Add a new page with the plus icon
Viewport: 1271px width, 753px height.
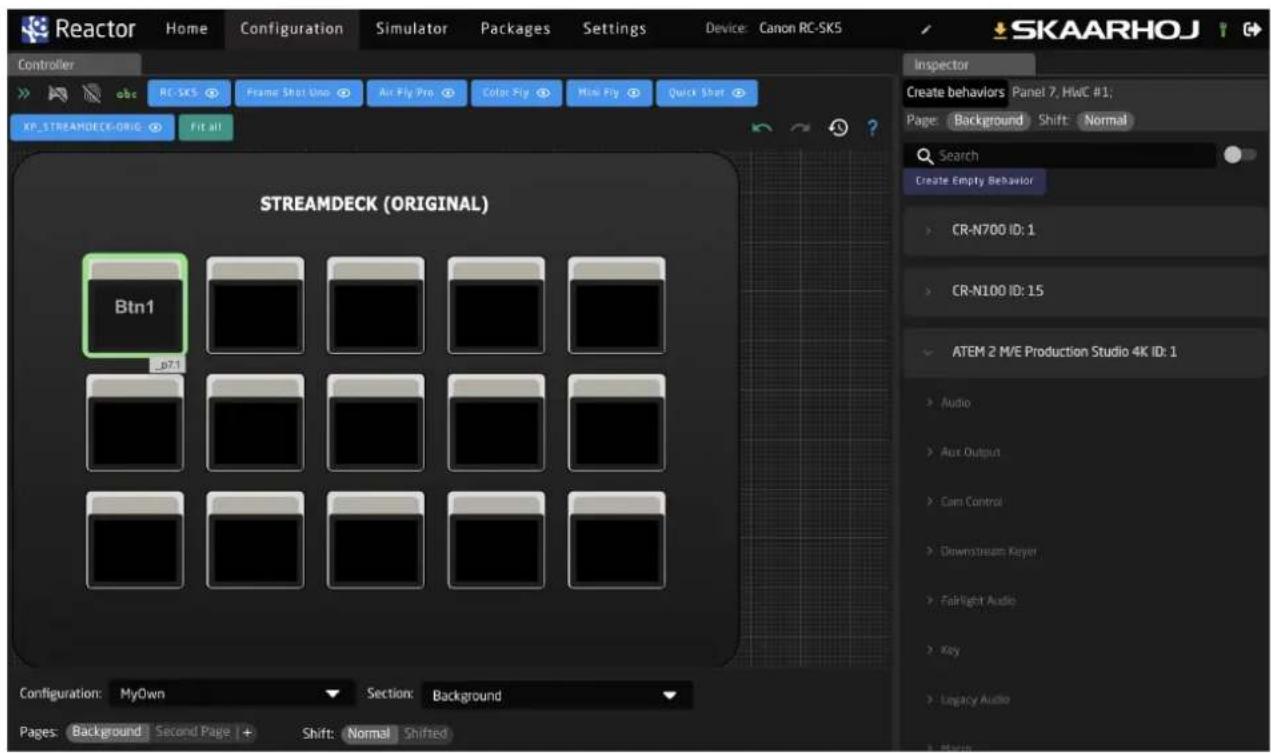[247, 732]
